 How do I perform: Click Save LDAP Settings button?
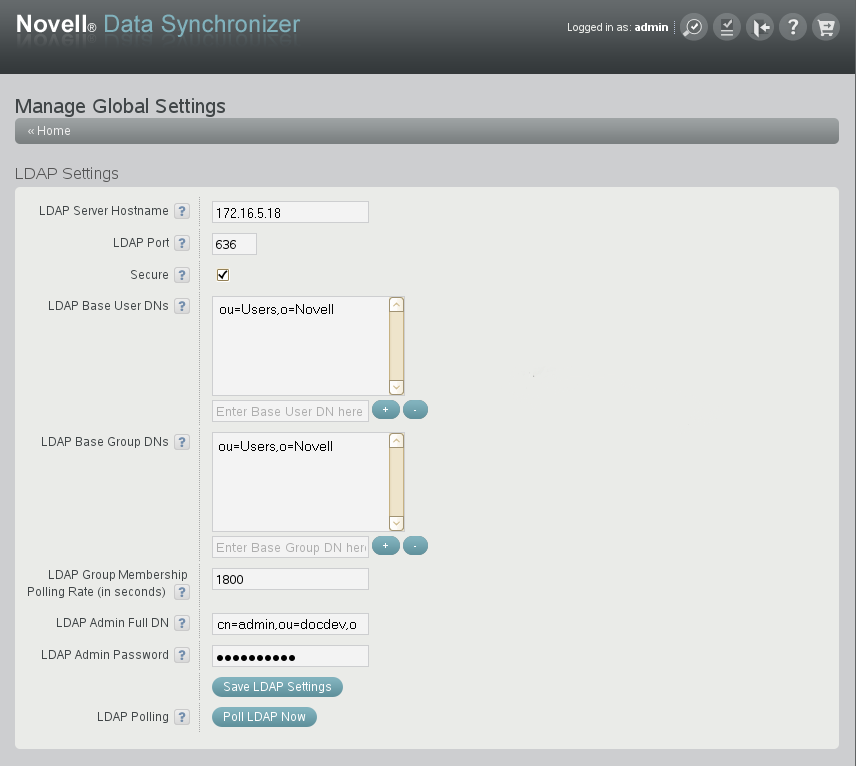tap(277, 687)
